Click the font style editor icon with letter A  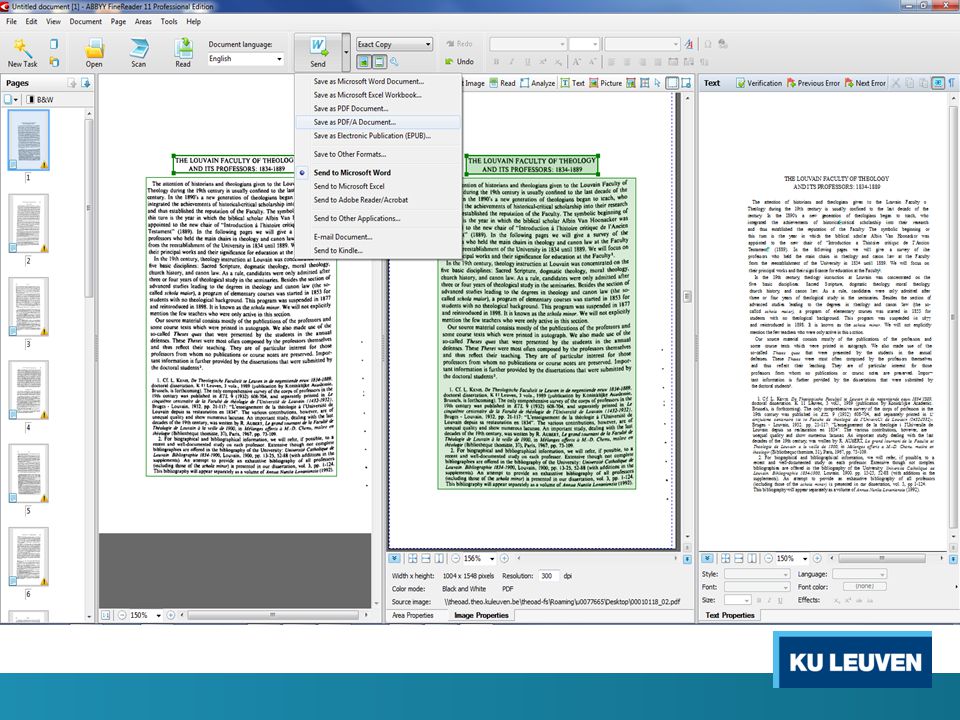[x=689, y=44]
